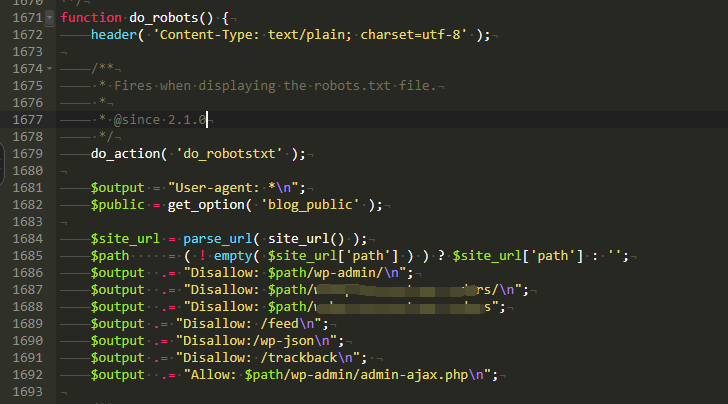Click line number 1681 in gutter
This screenshot has height=404, width=728.
[27, 188]
